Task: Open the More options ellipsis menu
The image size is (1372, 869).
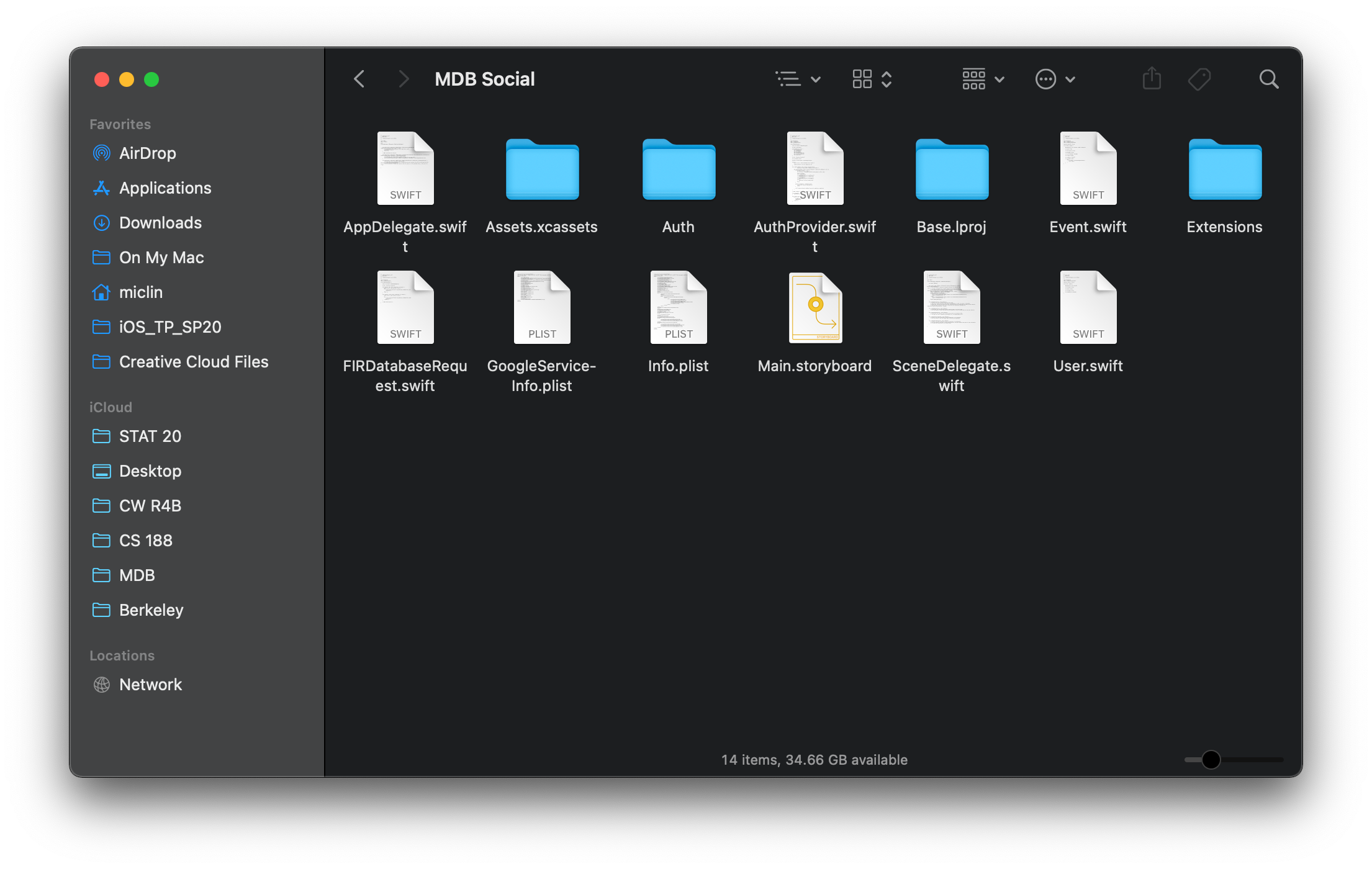Action: 1055,78
